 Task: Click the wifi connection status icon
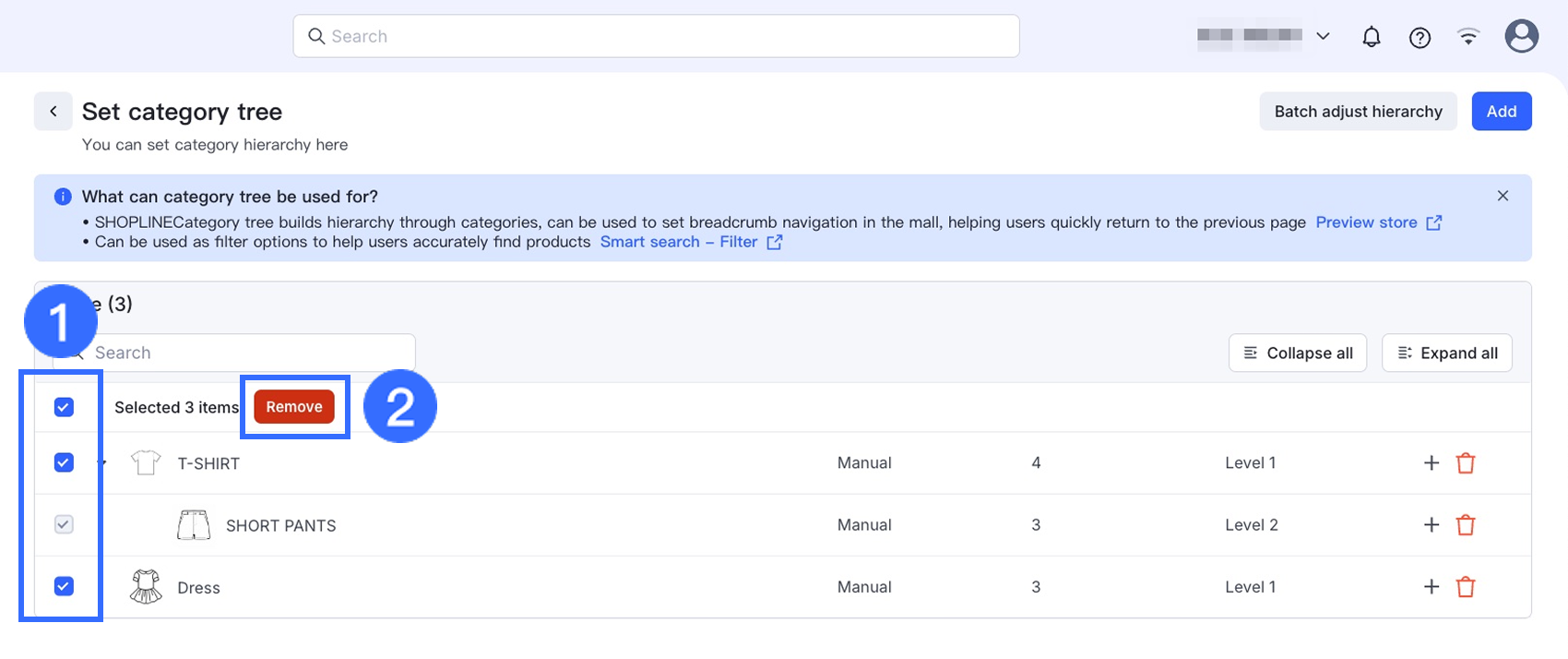[1468, 36]
